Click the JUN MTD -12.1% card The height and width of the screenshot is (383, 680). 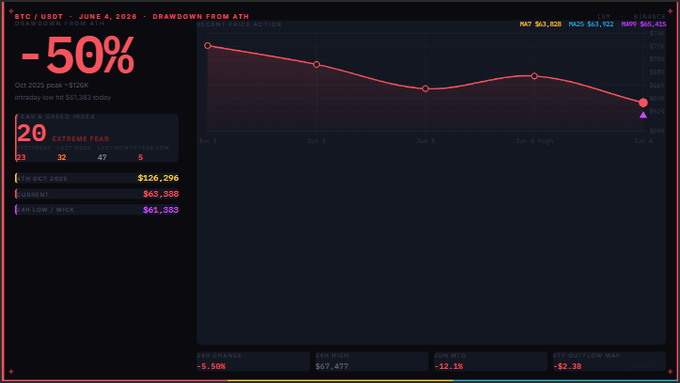click(490, 361)
